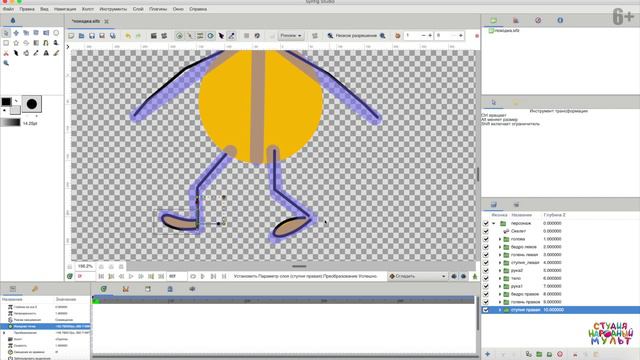Toggle visibility checkbox of персонаж layer
640x360 pixels.
point(486,223)
